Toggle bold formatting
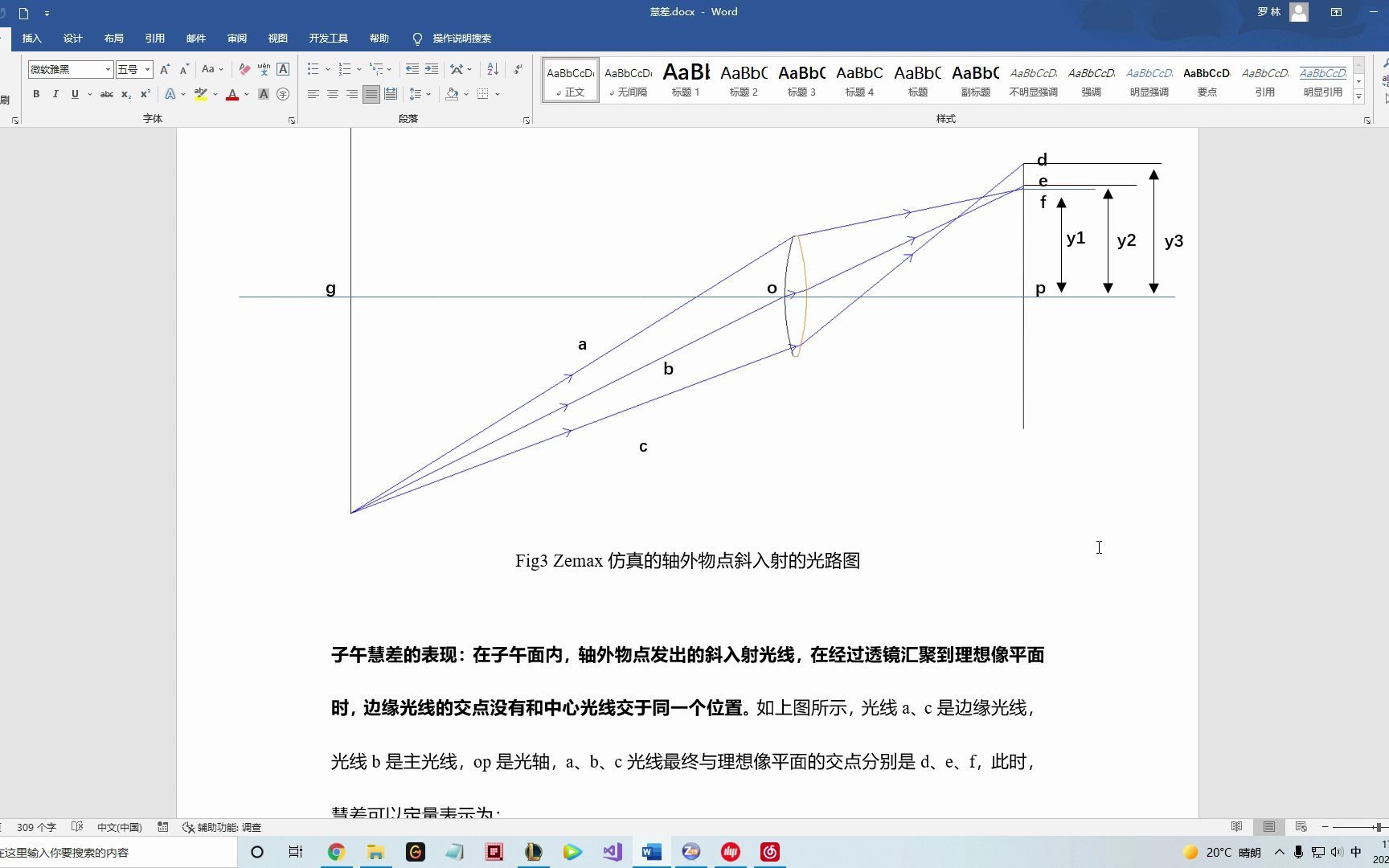 pos(36,94)
